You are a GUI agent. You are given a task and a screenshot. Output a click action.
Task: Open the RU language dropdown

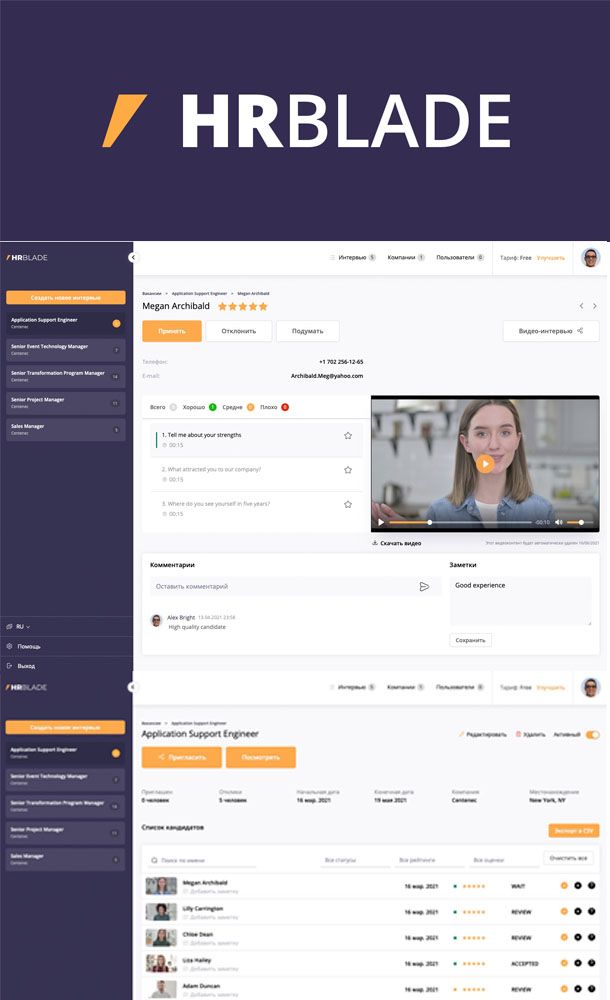point(19,627)
